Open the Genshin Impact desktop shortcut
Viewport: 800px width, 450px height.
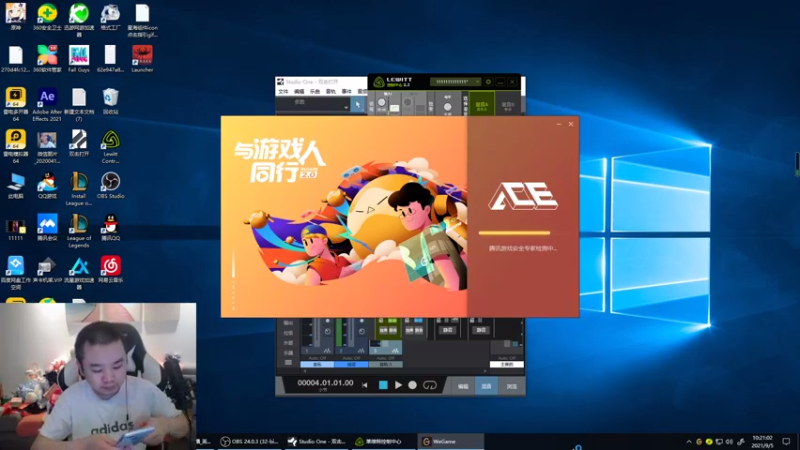pos(15,16)
